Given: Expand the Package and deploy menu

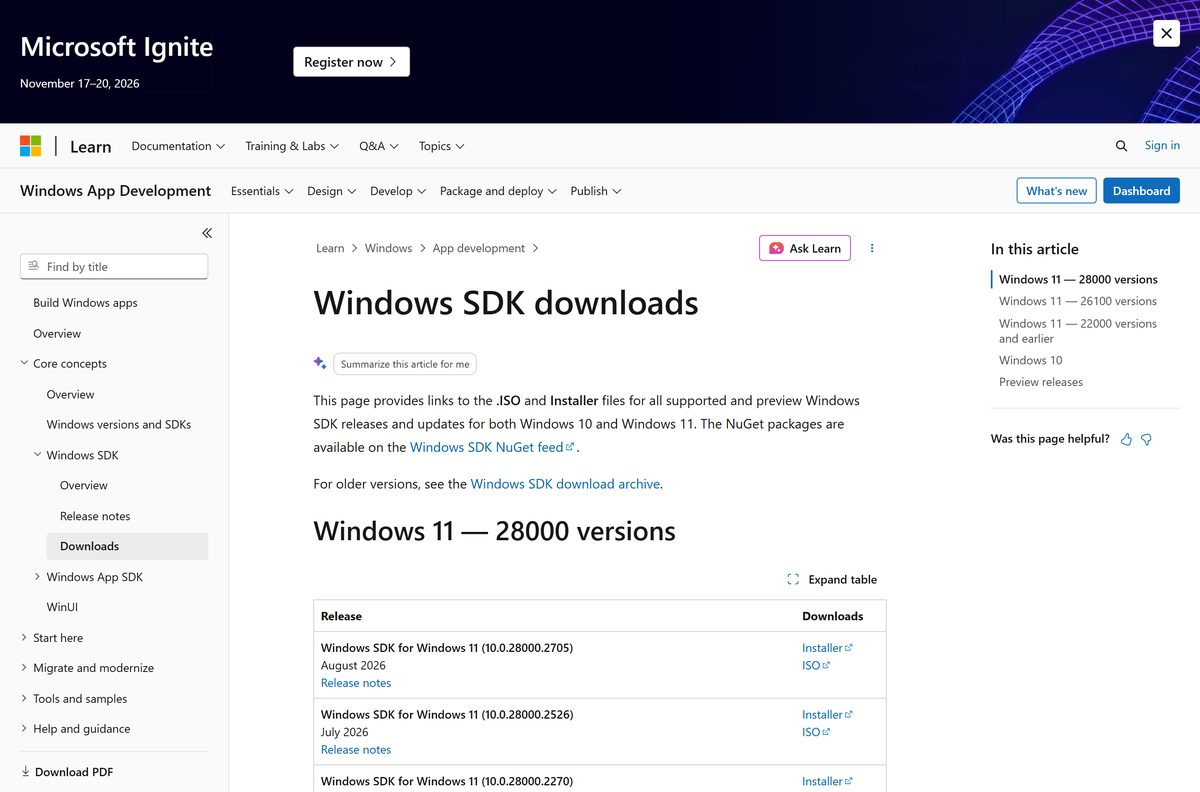Looking at the screenshot, I should point(498,191).
